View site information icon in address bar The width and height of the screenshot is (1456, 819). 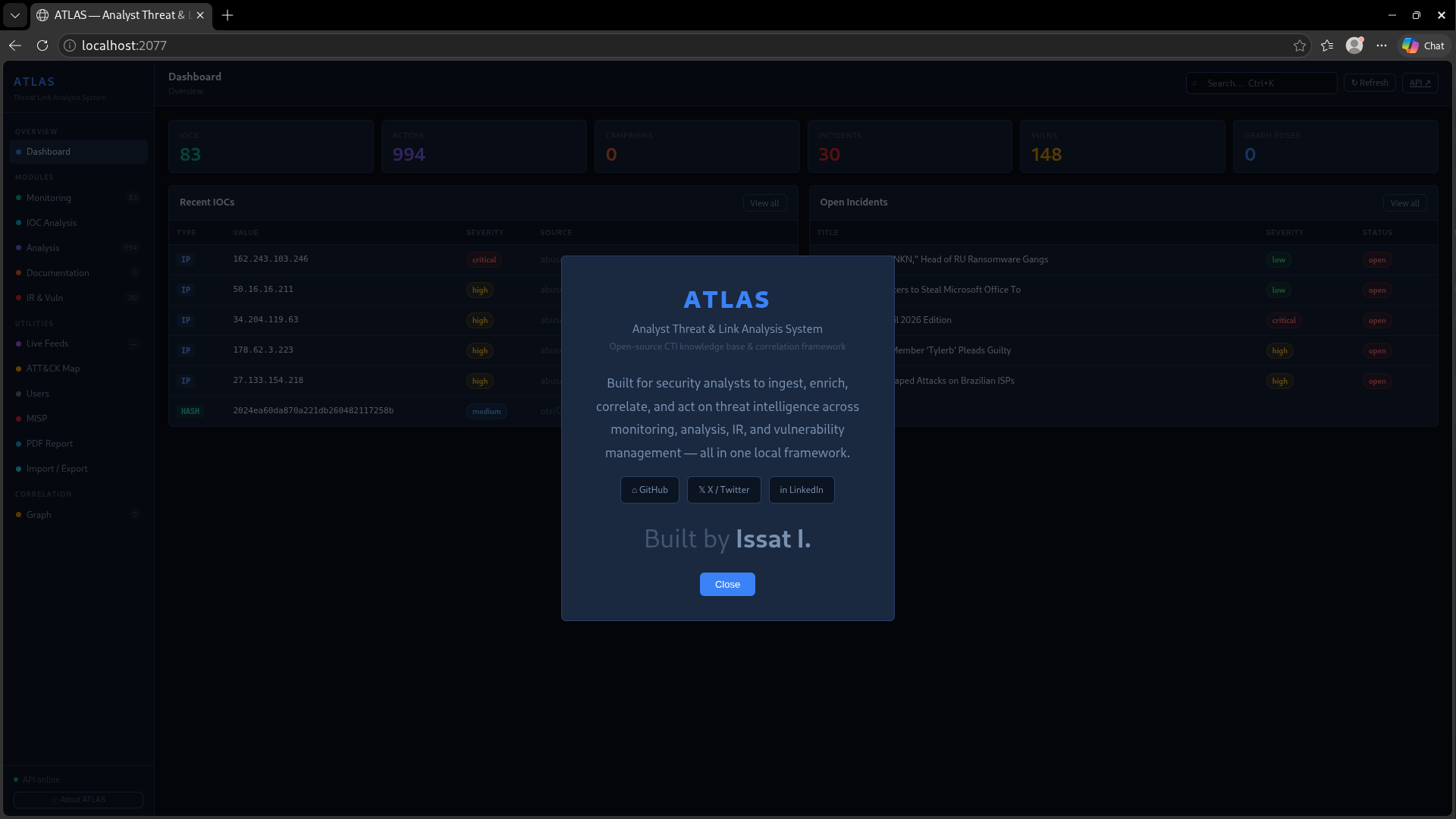coord(70,45)
